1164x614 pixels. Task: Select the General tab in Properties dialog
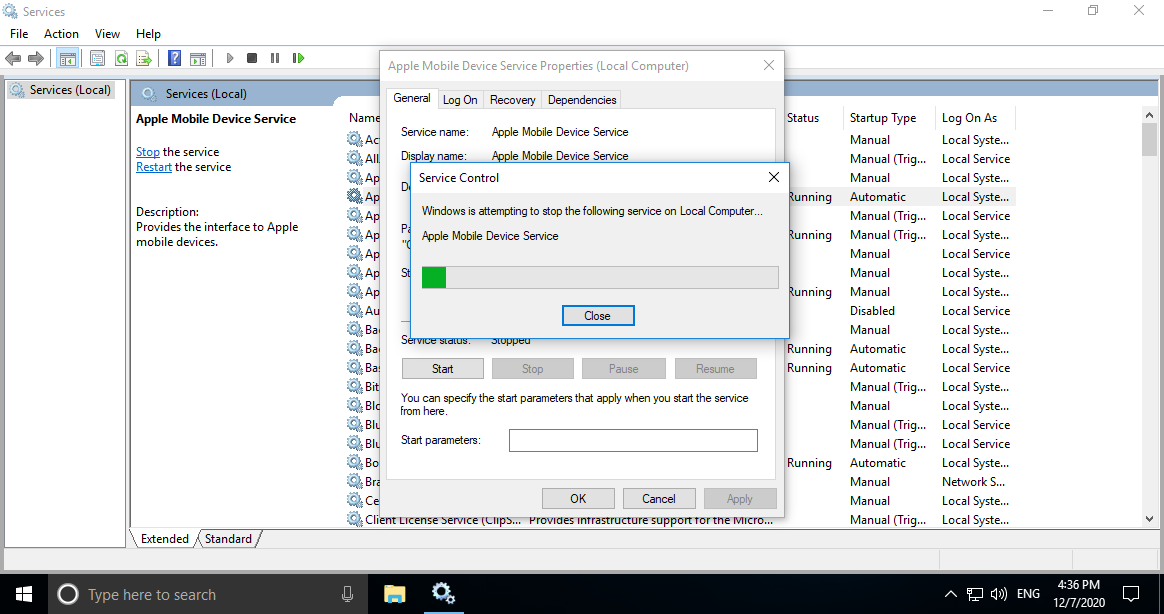click(x=411, y=98)
